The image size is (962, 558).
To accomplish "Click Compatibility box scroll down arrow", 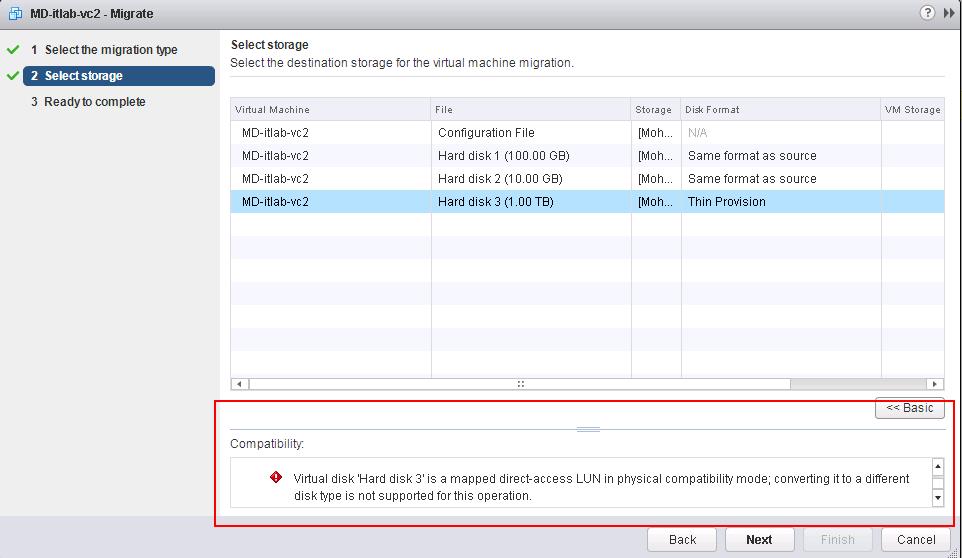I will click(937, 498).
